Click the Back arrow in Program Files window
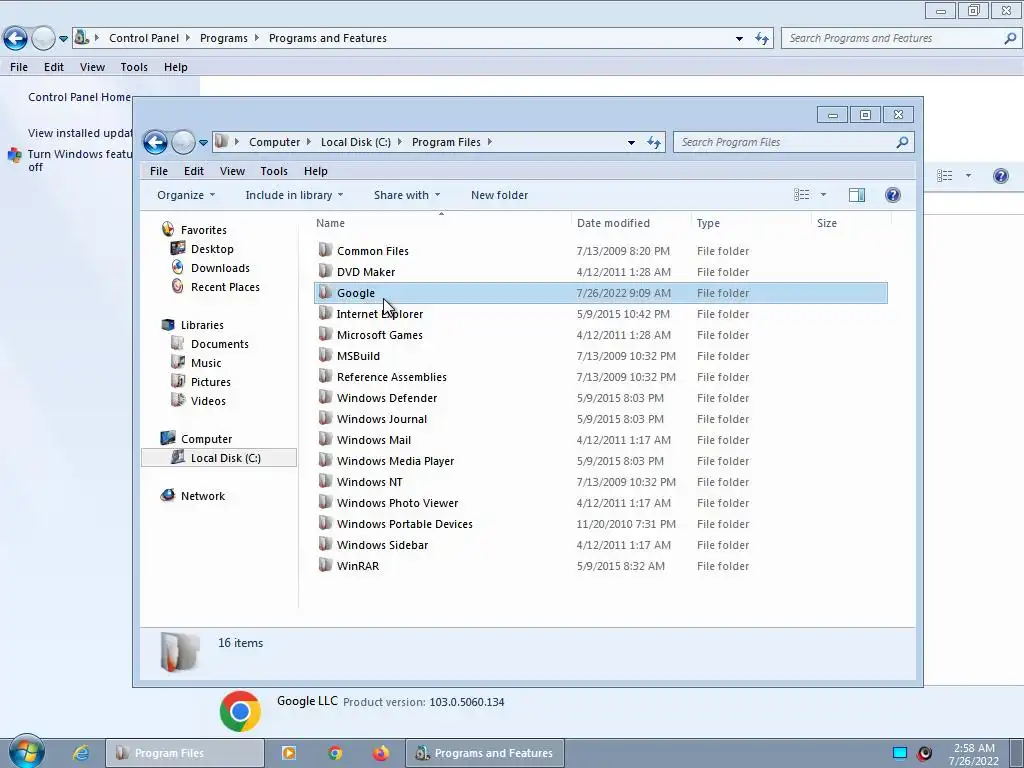The width and height of the screenshot is (1024, 768). point(155,142)
